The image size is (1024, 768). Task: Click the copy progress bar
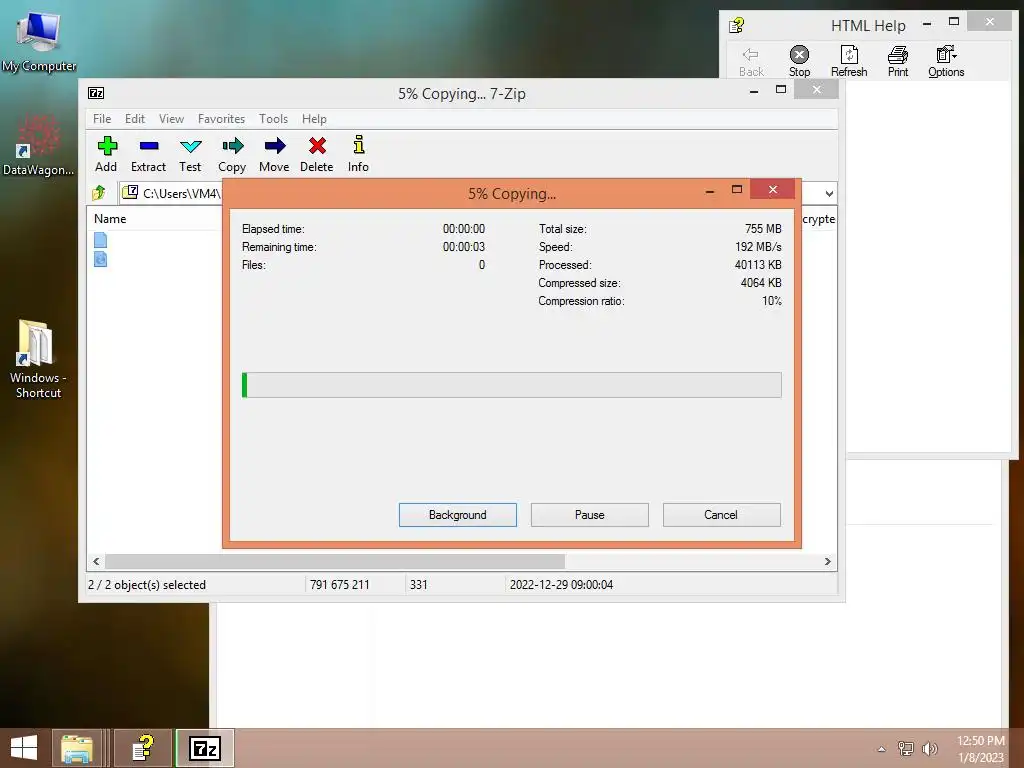coord(511,385)
